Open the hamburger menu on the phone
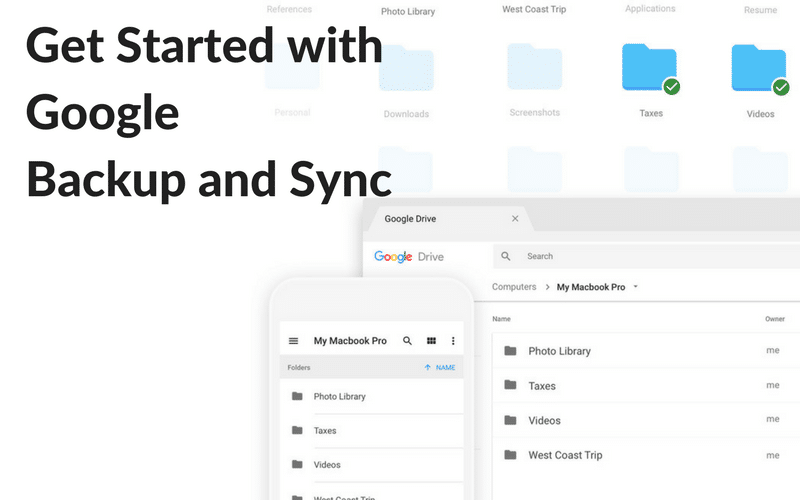Screen dimensions: 800x500 [293, 341]
